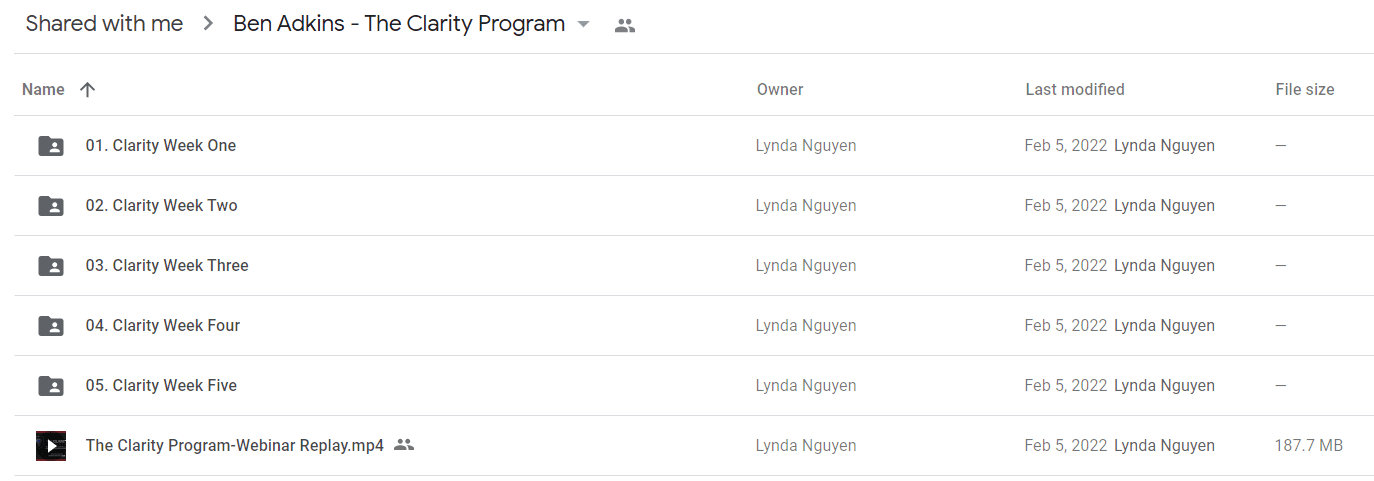Select The Clarity Program-Webinar Replay.mp4 file name
Screen dimensions: 1374x481
point(235,446)
